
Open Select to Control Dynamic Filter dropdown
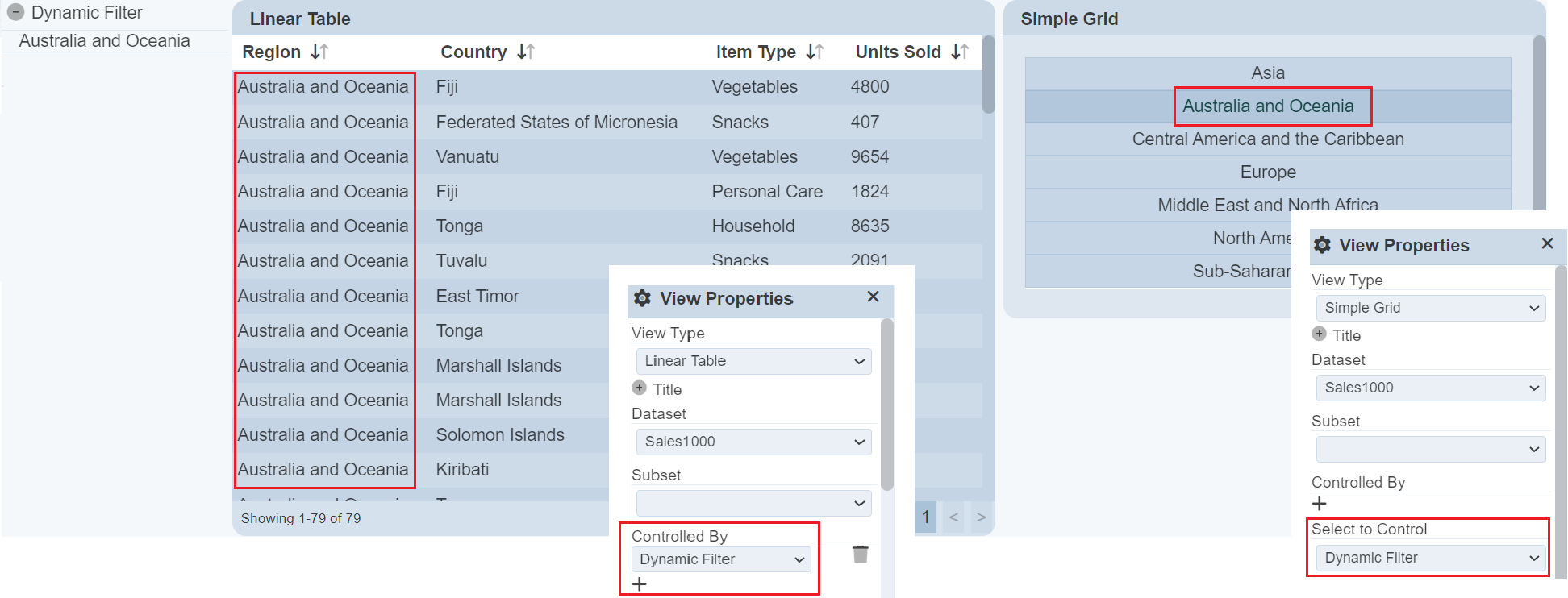(x=1430, y=558)
